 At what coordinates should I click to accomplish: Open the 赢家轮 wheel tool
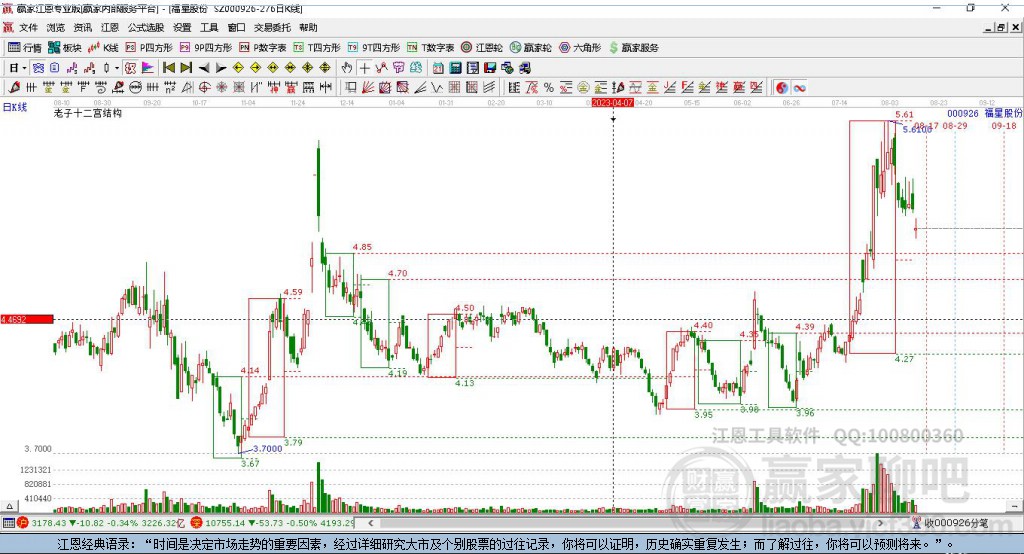[x=530, y=48]
